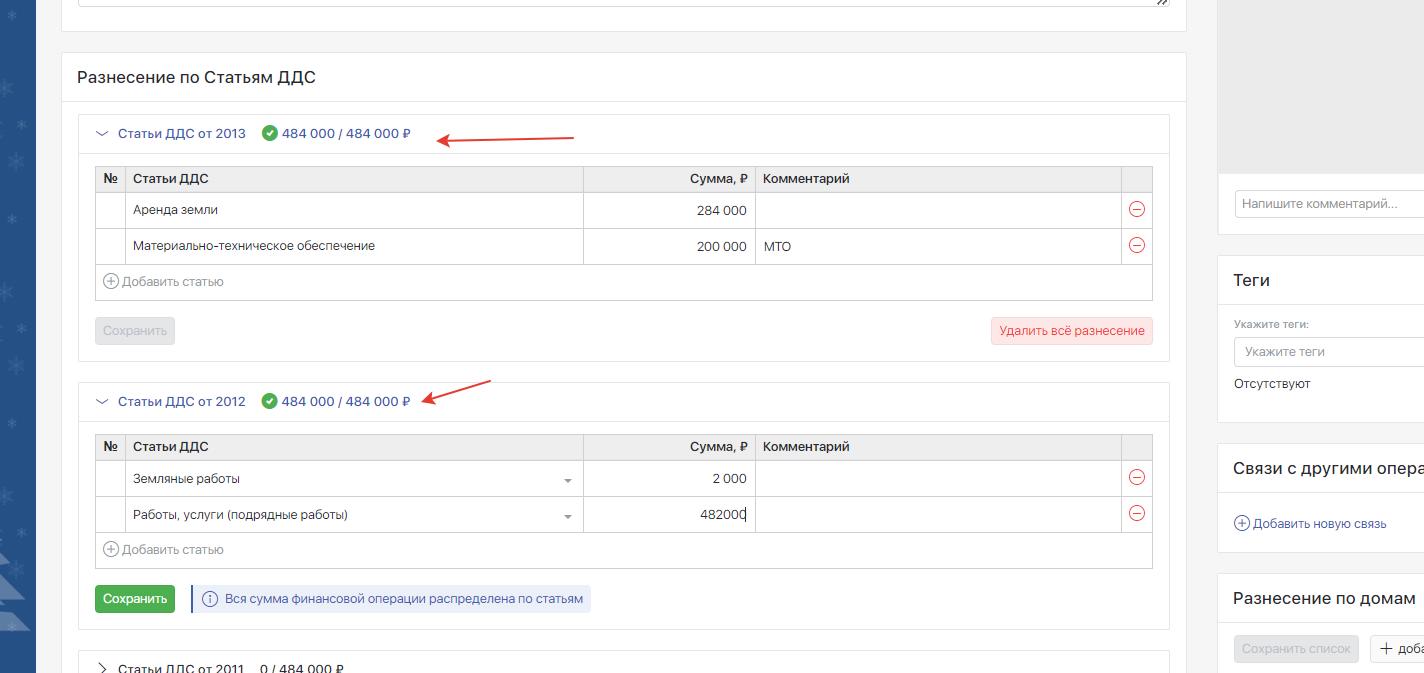1424x673 pixels.
Task: Click green checkmark next to Статьи ДДС от 2012
Action: pos(269,402)
